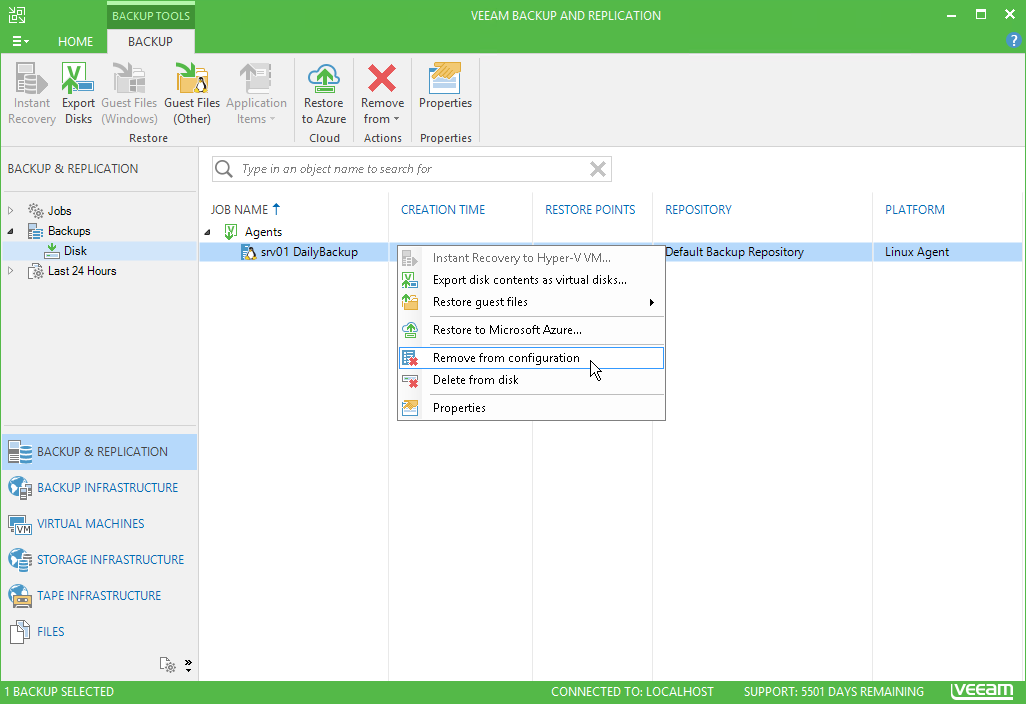Click the Properties ribbon icon
Viewport: 1026px width, 704px height.
[x=445, y=86]
